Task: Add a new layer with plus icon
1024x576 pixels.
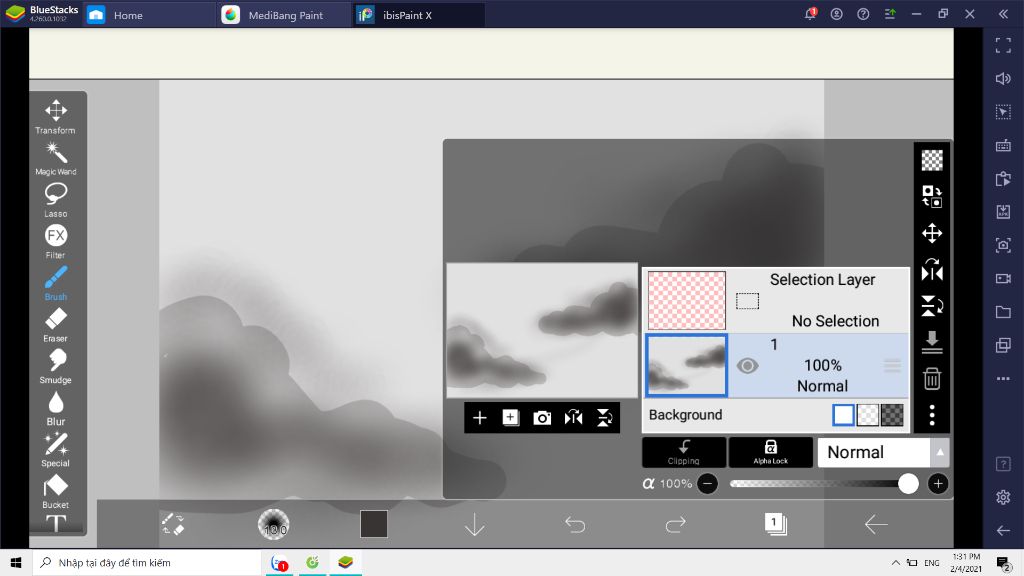Action: (x=479, y=418)
